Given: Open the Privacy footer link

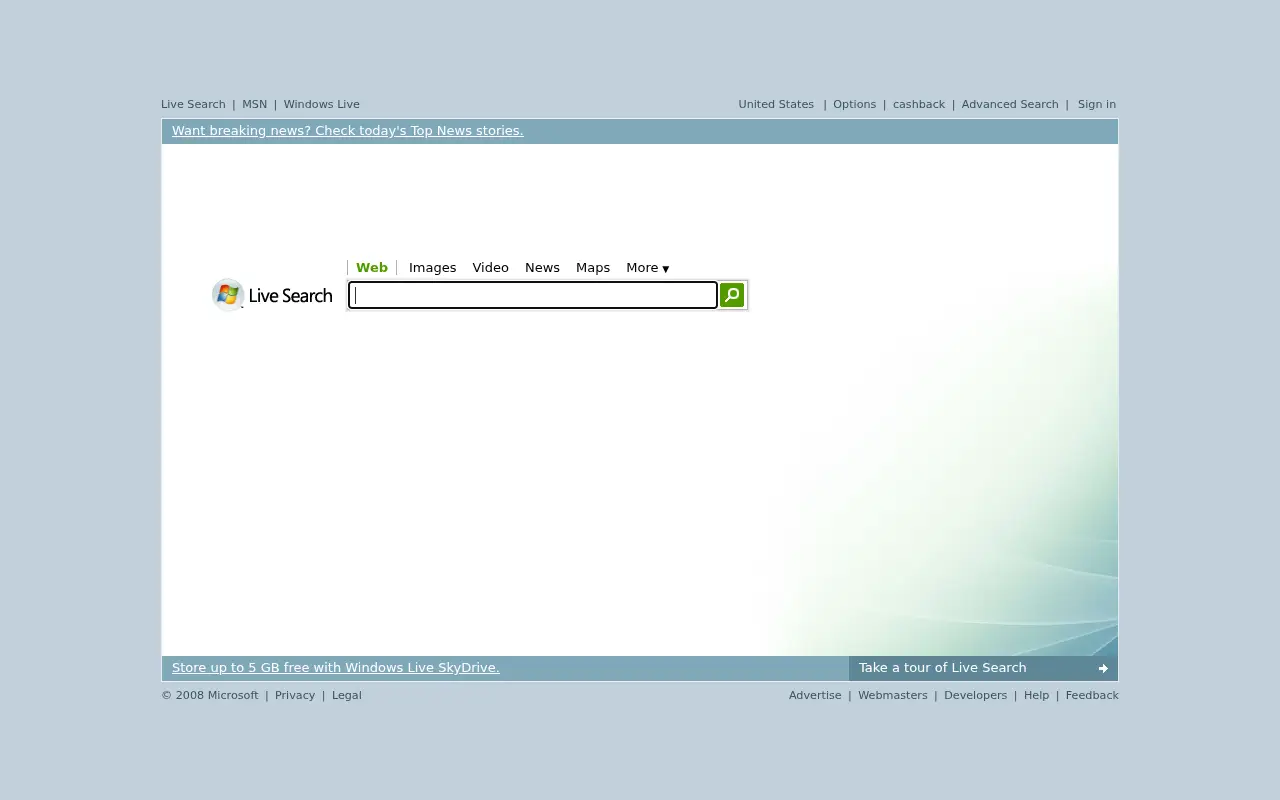Looking at the screenshot, I should click(x=295, y=695).
